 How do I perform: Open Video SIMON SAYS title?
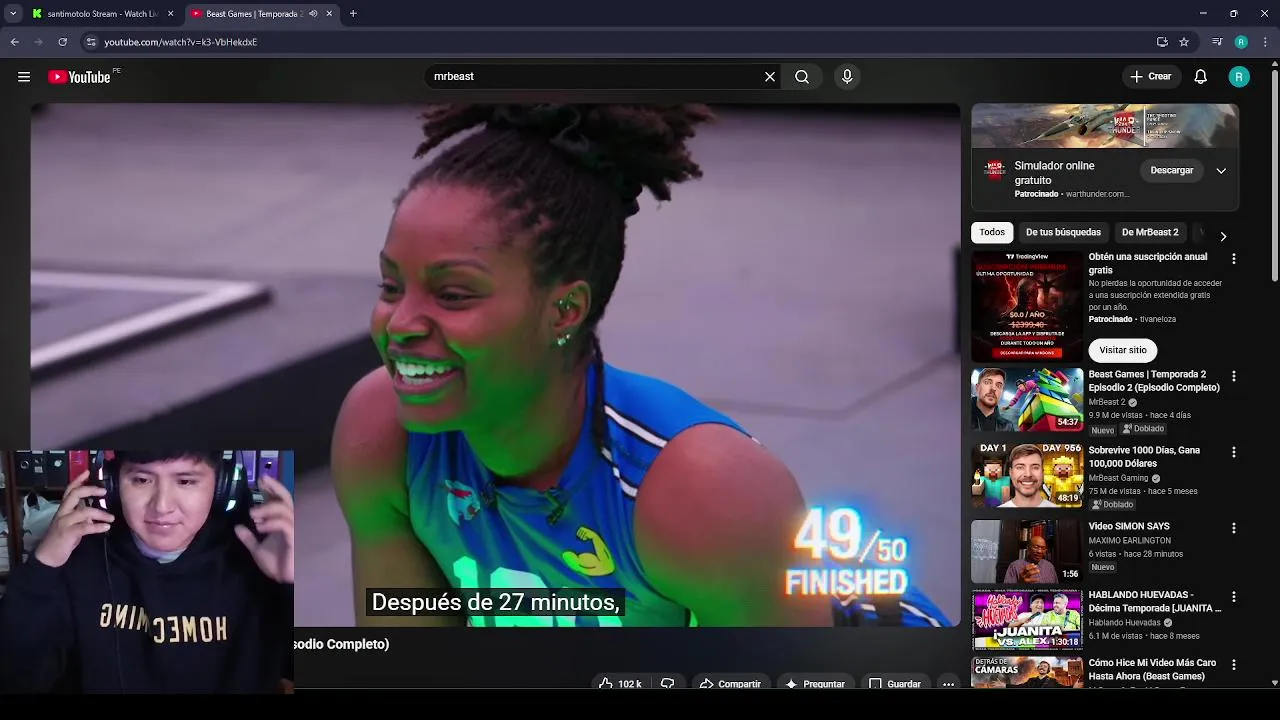[1129, 526]
